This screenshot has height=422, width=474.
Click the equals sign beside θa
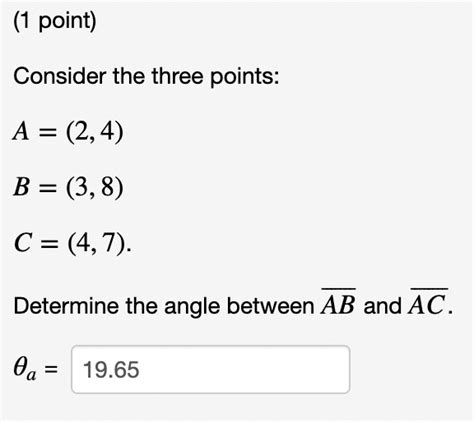click(x=51, y=369)
